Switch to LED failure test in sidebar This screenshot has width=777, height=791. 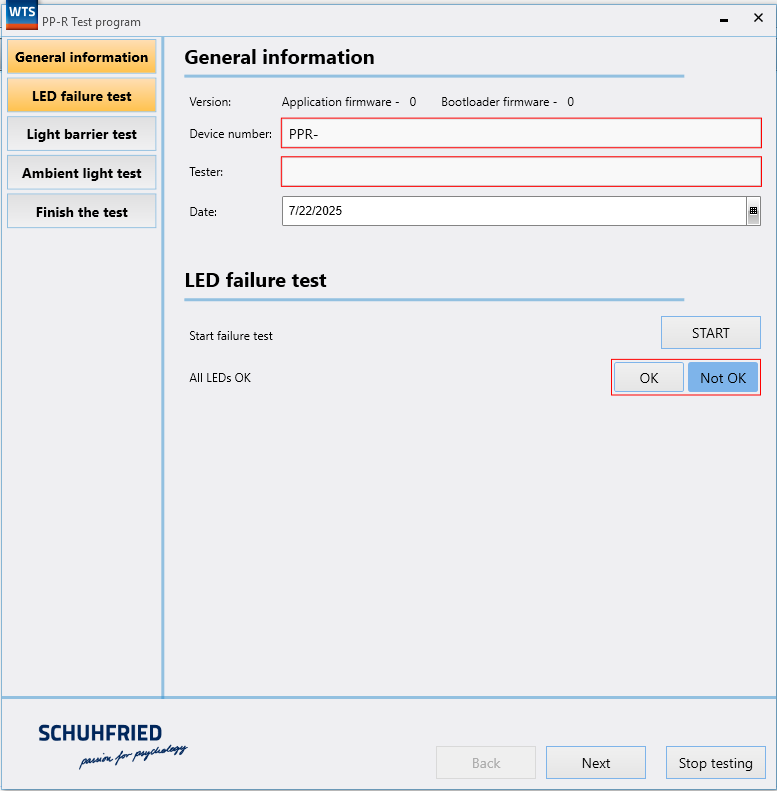coord(82,96)
